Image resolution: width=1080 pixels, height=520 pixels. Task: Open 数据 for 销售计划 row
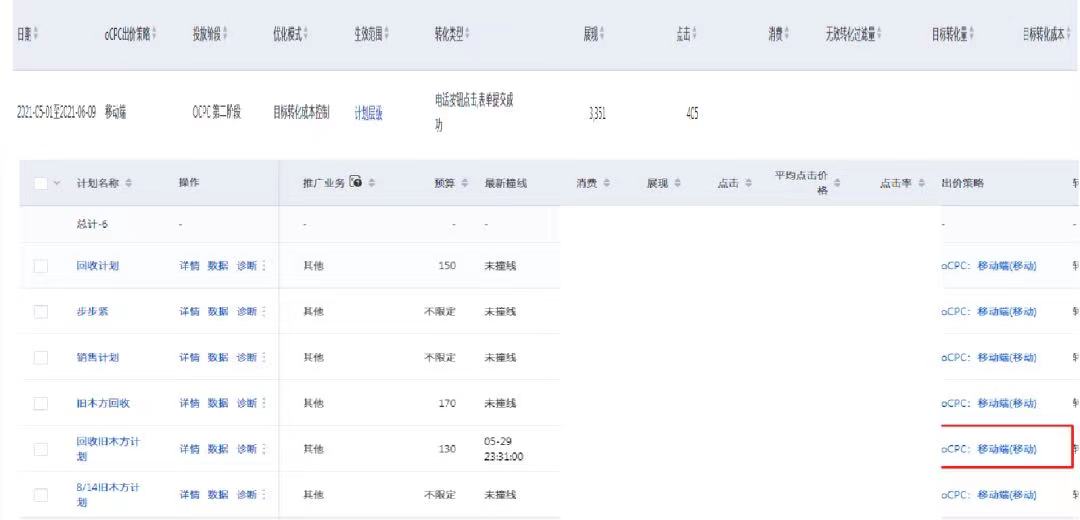pyautogui.click(x=218, y=357)
